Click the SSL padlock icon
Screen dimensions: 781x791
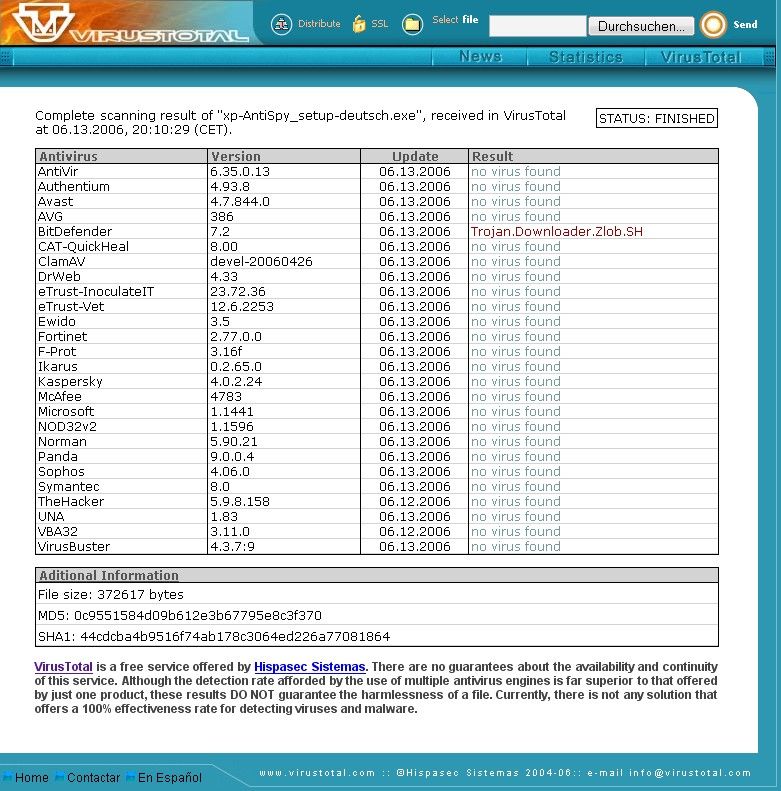coord(359,24)
